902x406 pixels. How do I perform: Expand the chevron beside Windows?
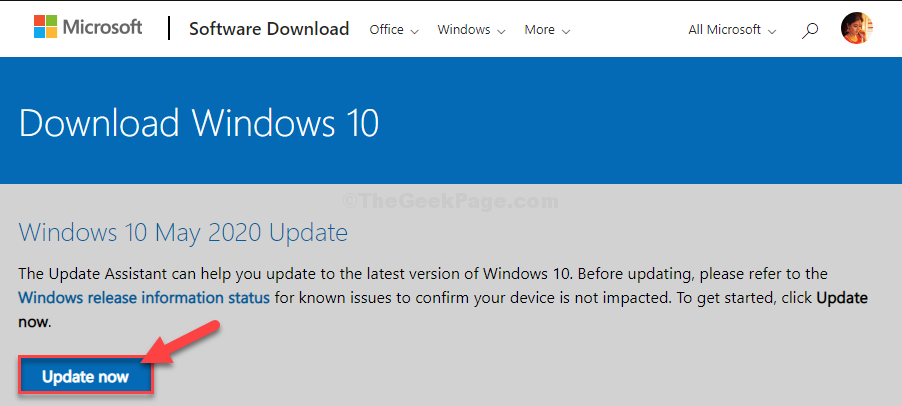[x=500, y=31]
